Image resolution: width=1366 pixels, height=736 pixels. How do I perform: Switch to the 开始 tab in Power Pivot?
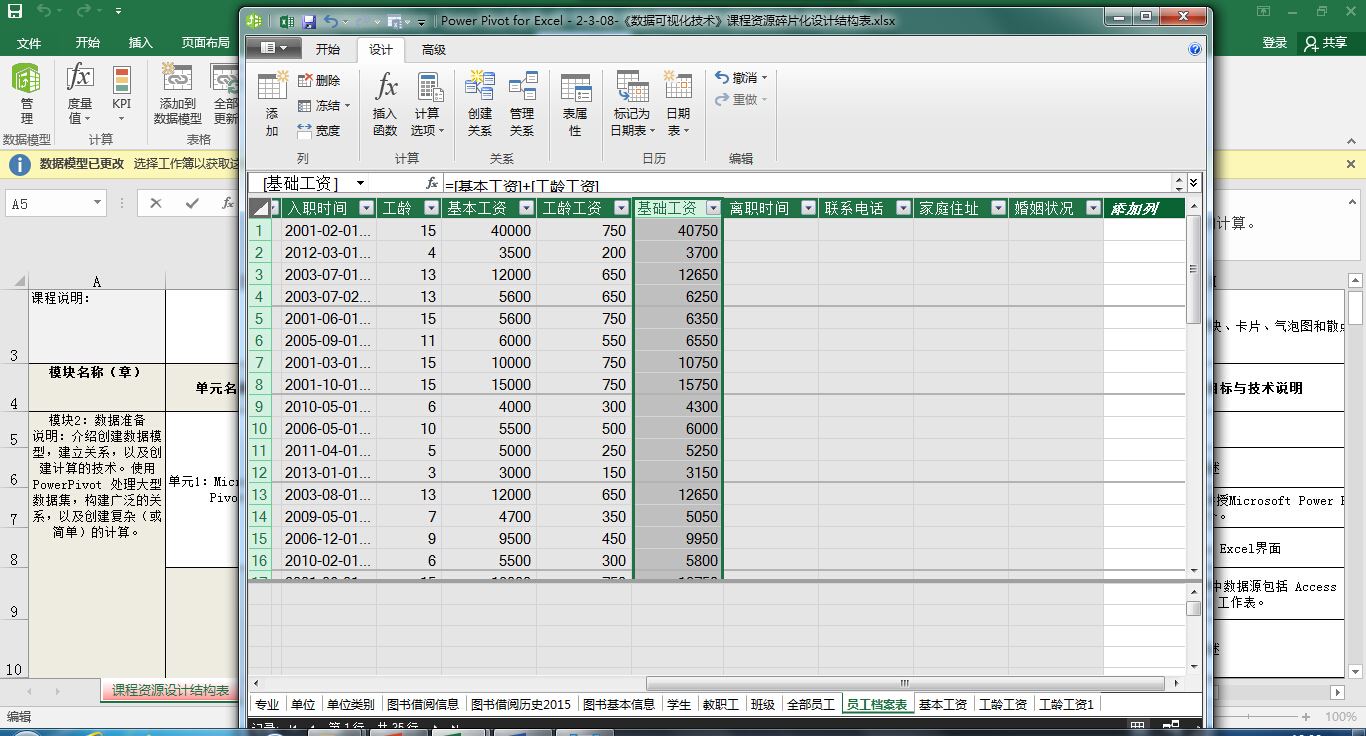point(328,49)
